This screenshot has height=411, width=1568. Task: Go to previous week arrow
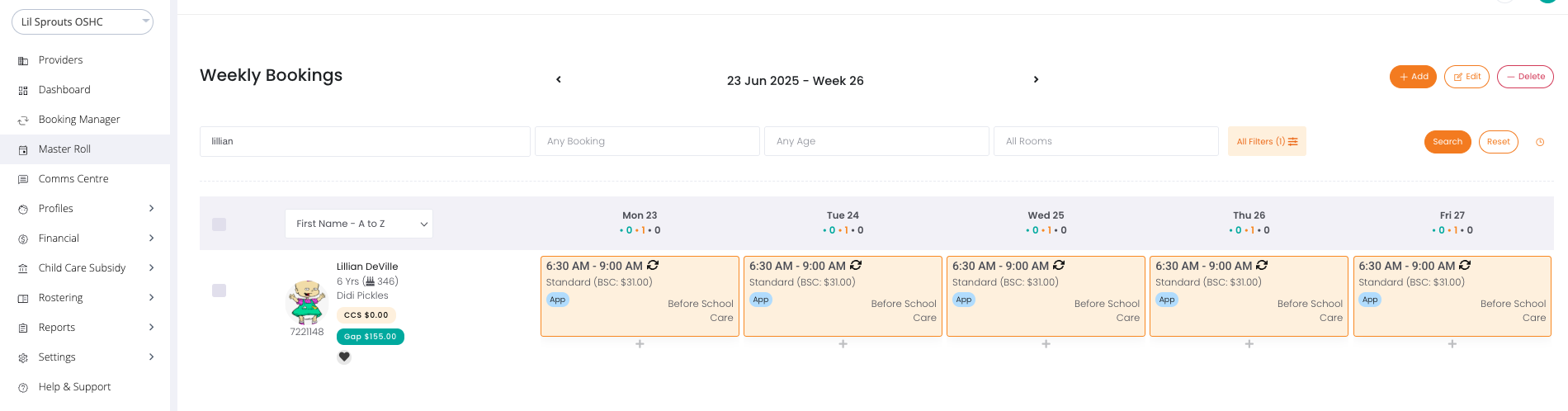tap(559, 79)
